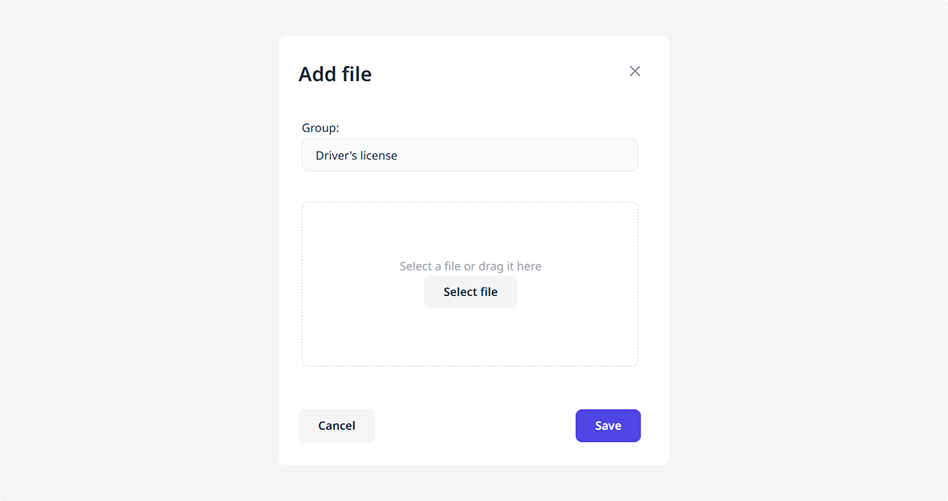This screenshot has width=948, height=501.
Task: Click the Add file dialog title
Action: click(x=335, y=74)
